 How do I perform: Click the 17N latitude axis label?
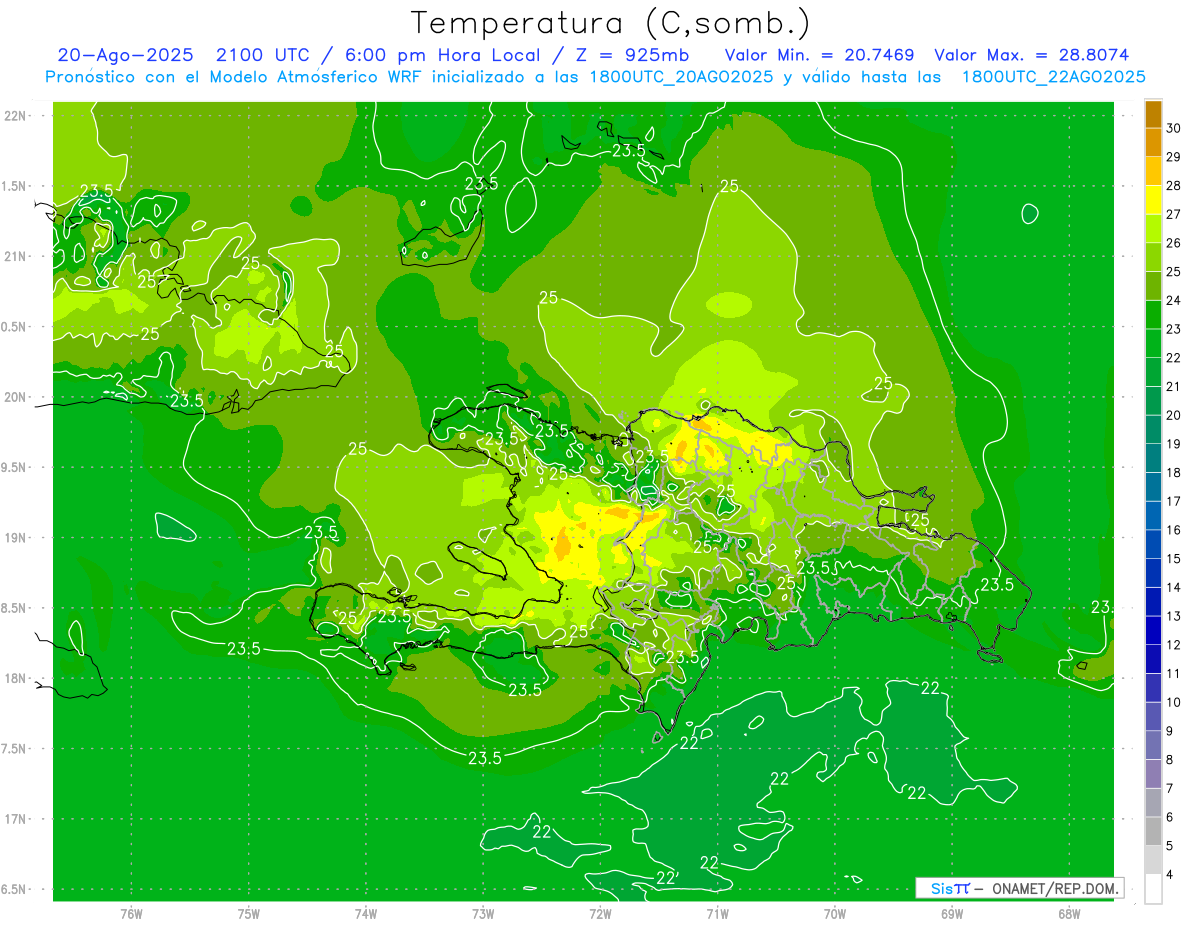click(x=16, y=819)
